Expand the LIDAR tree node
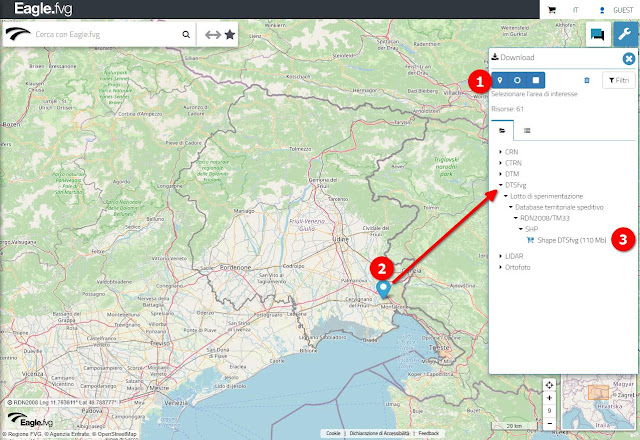Screen dimensions: 640x440 pos(501,256)
